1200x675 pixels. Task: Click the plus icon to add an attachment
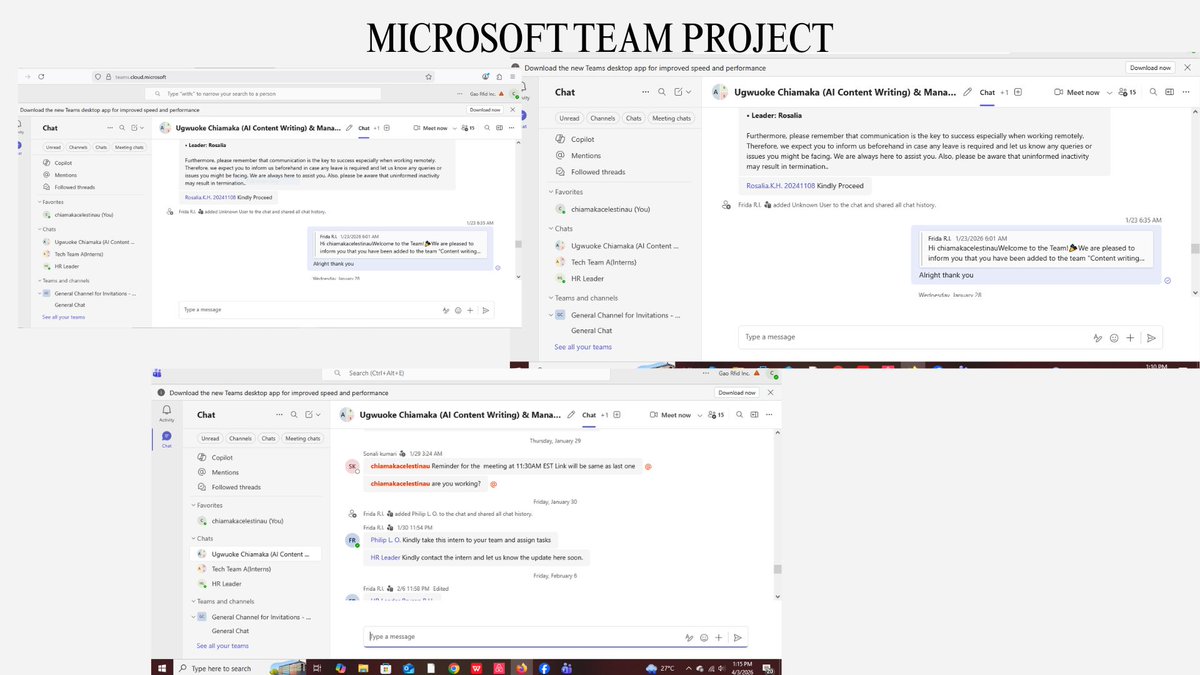(x=718, y=637)
